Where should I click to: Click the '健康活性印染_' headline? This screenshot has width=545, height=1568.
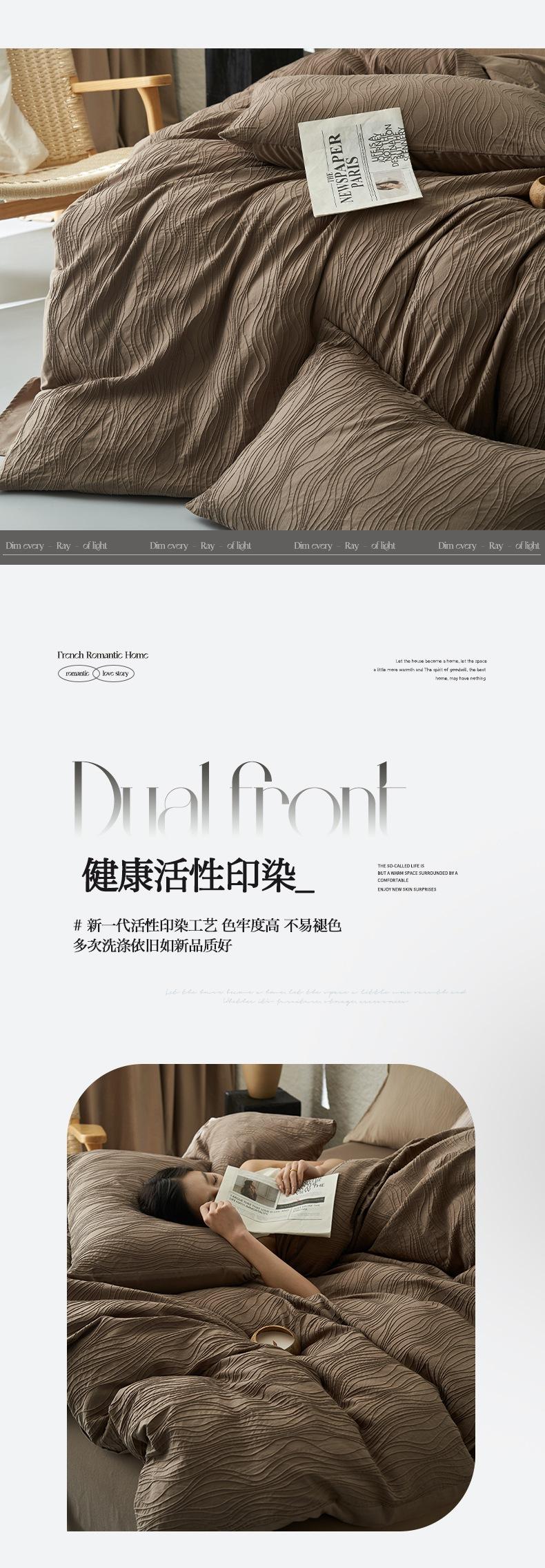(x=198, y=876)
